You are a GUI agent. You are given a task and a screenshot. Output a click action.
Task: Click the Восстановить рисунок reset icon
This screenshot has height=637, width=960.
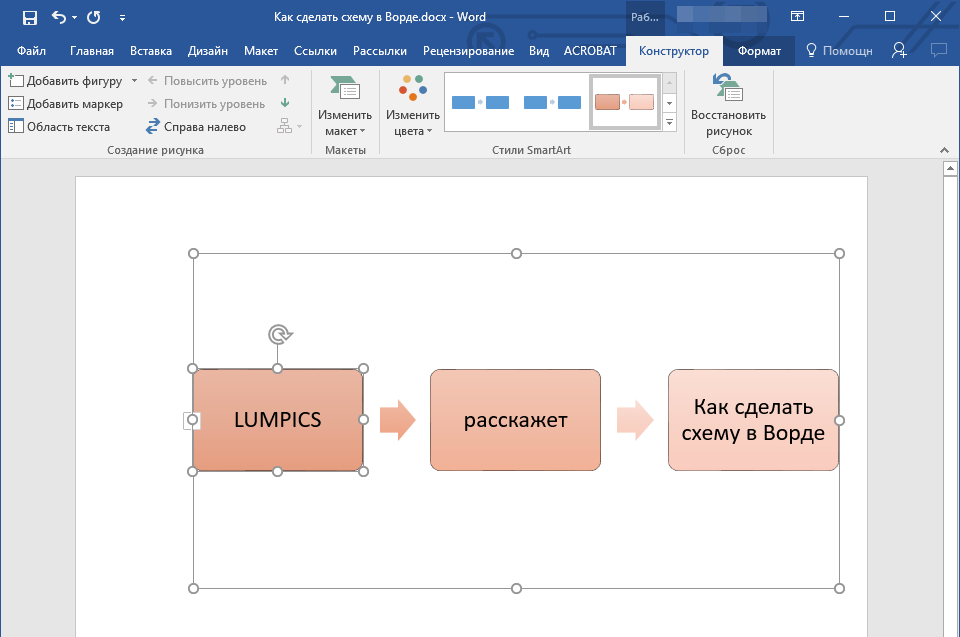click(x=727, y=89)
